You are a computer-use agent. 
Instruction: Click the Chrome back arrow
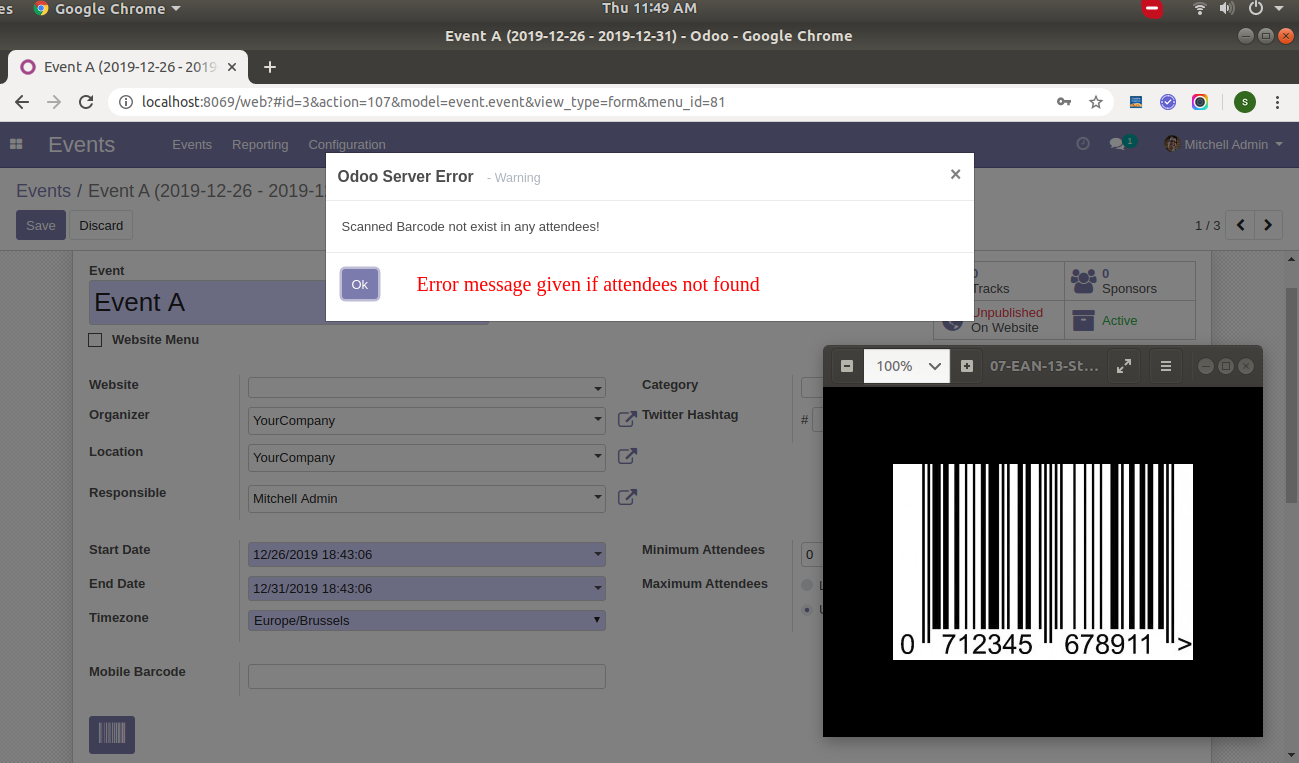(22, 102)
